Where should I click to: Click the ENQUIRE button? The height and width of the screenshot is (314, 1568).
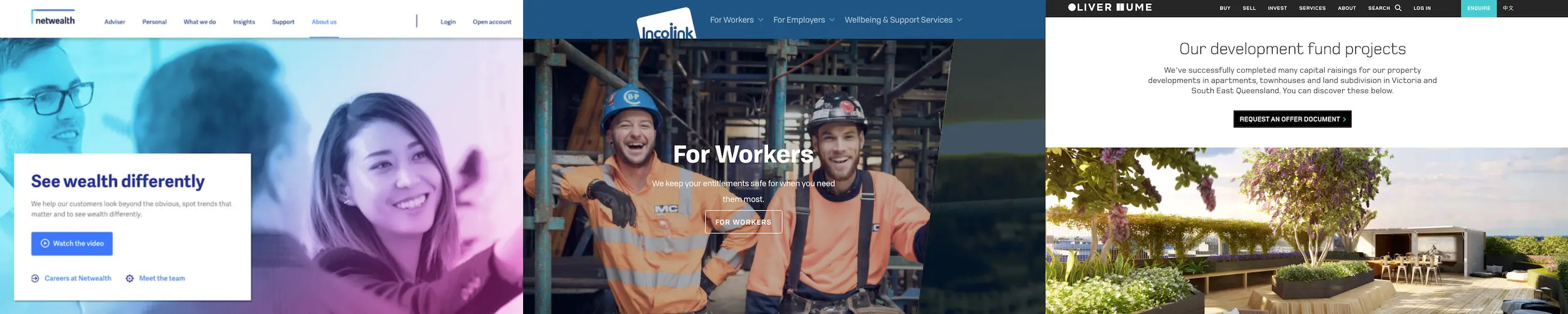[x=1478, y=8]
